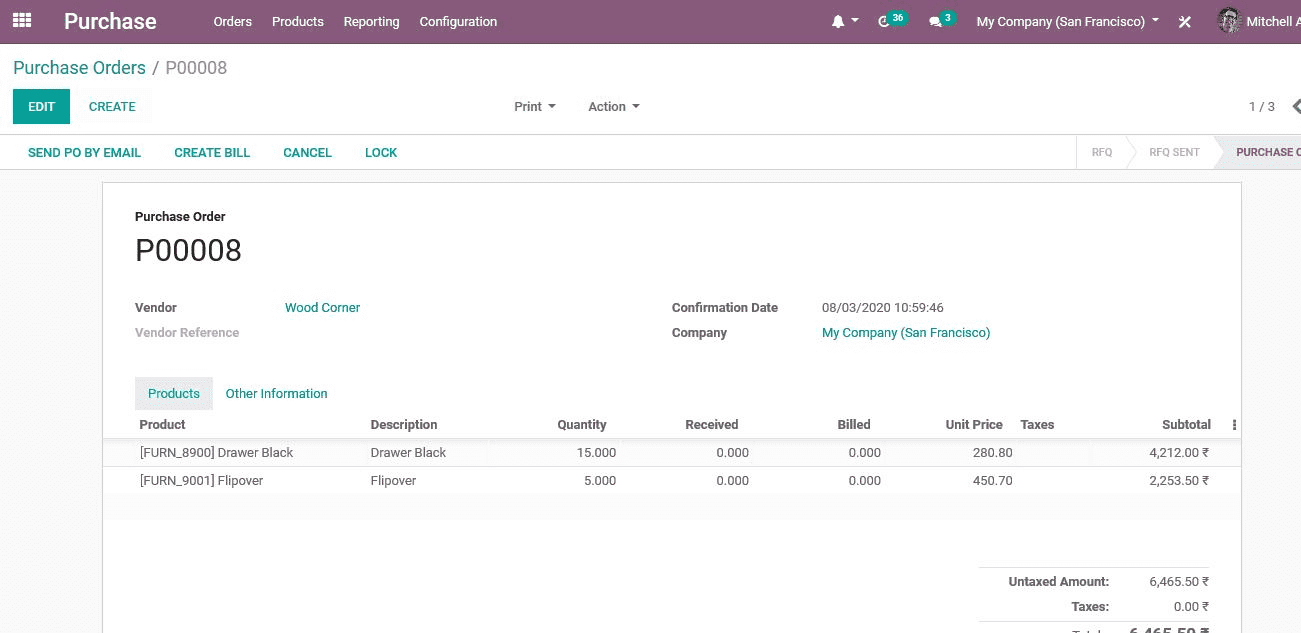
Task: Click the Flipover description cell
Action: pos(393,481)
